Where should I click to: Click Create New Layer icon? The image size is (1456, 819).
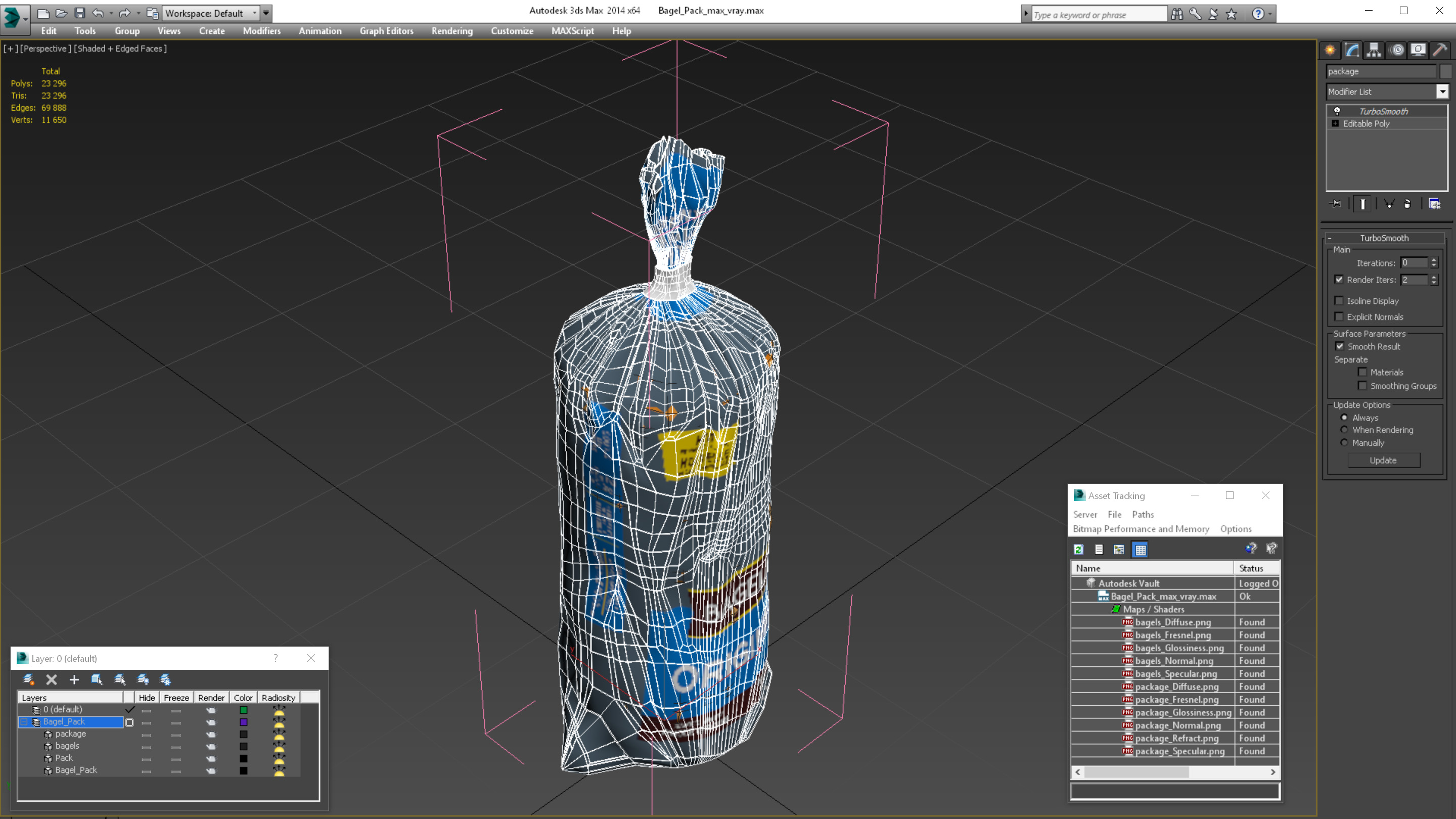pyautogui.click(x=28, y=679)
